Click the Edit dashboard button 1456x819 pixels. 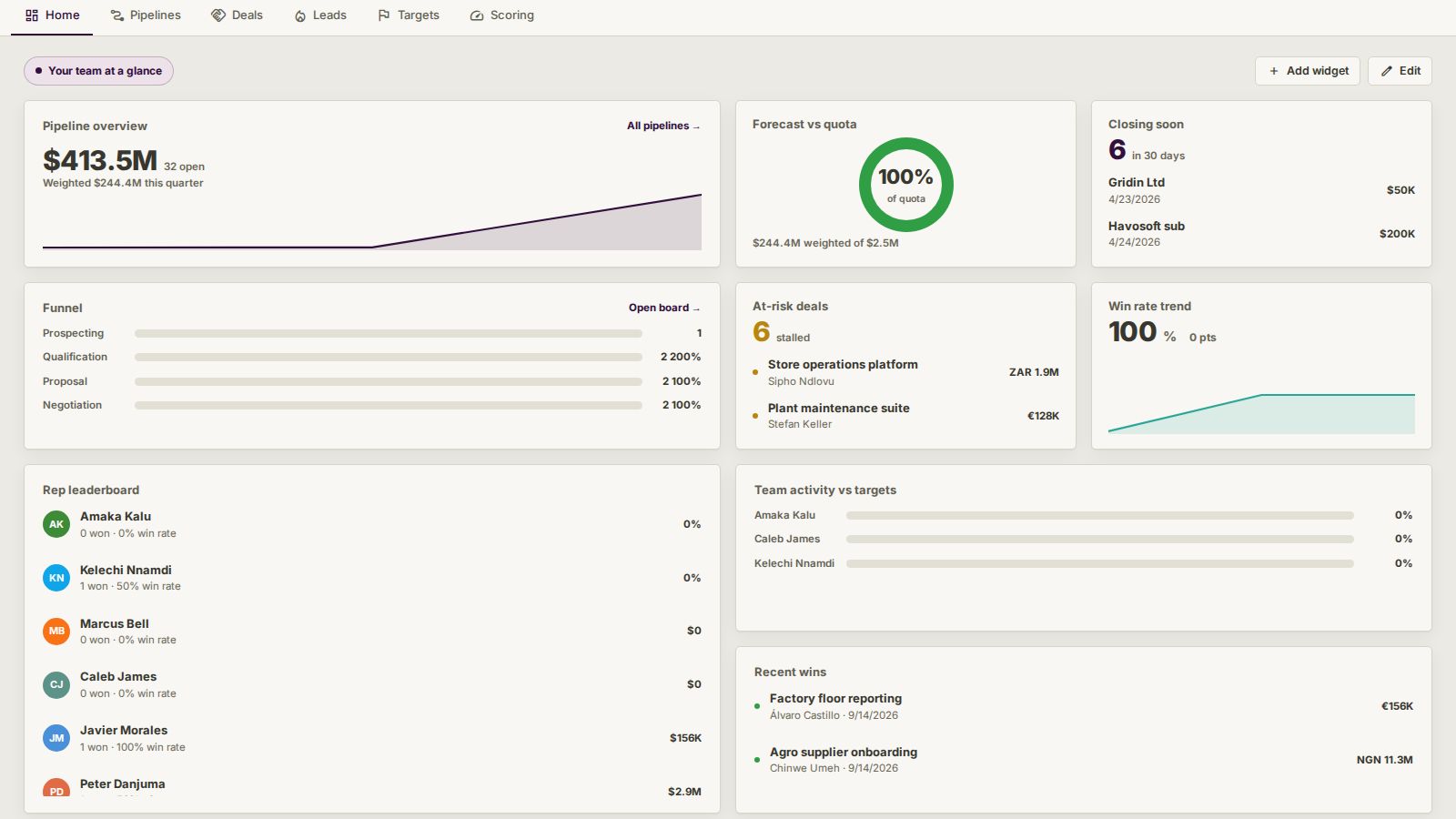click(1400, 71)
